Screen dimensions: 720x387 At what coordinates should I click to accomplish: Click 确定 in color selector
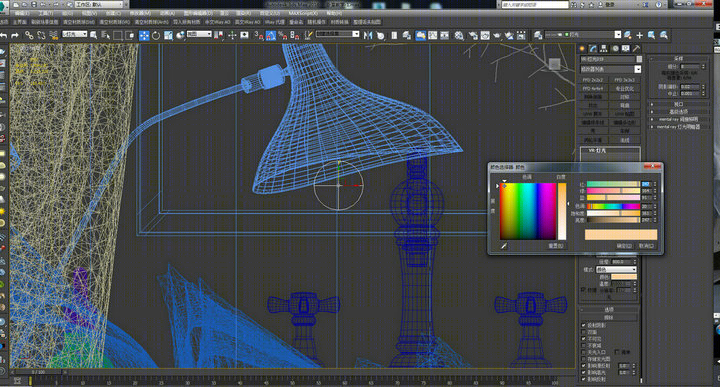624,246
